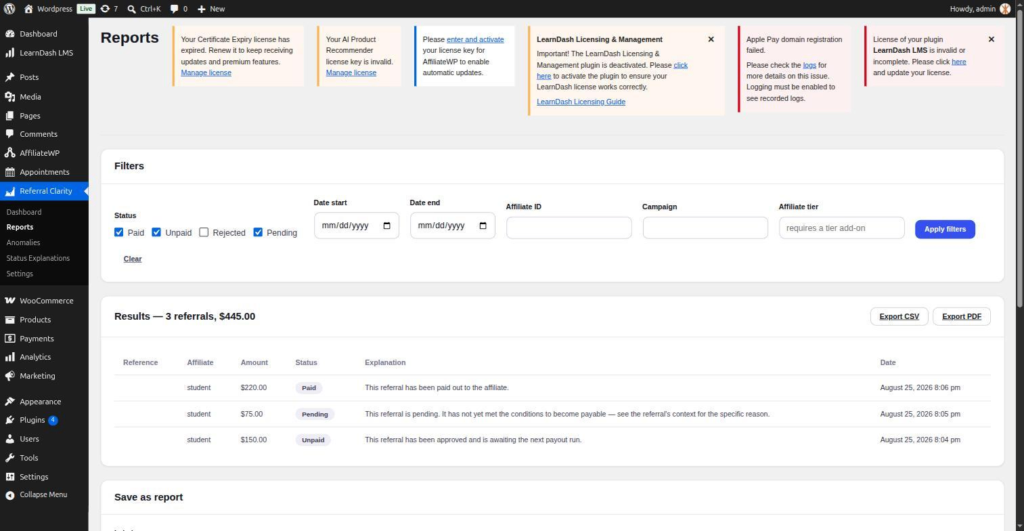This screenshot has height=531, width=1024.
Task: Click the Payments sidebar icon
Action: 10,338
